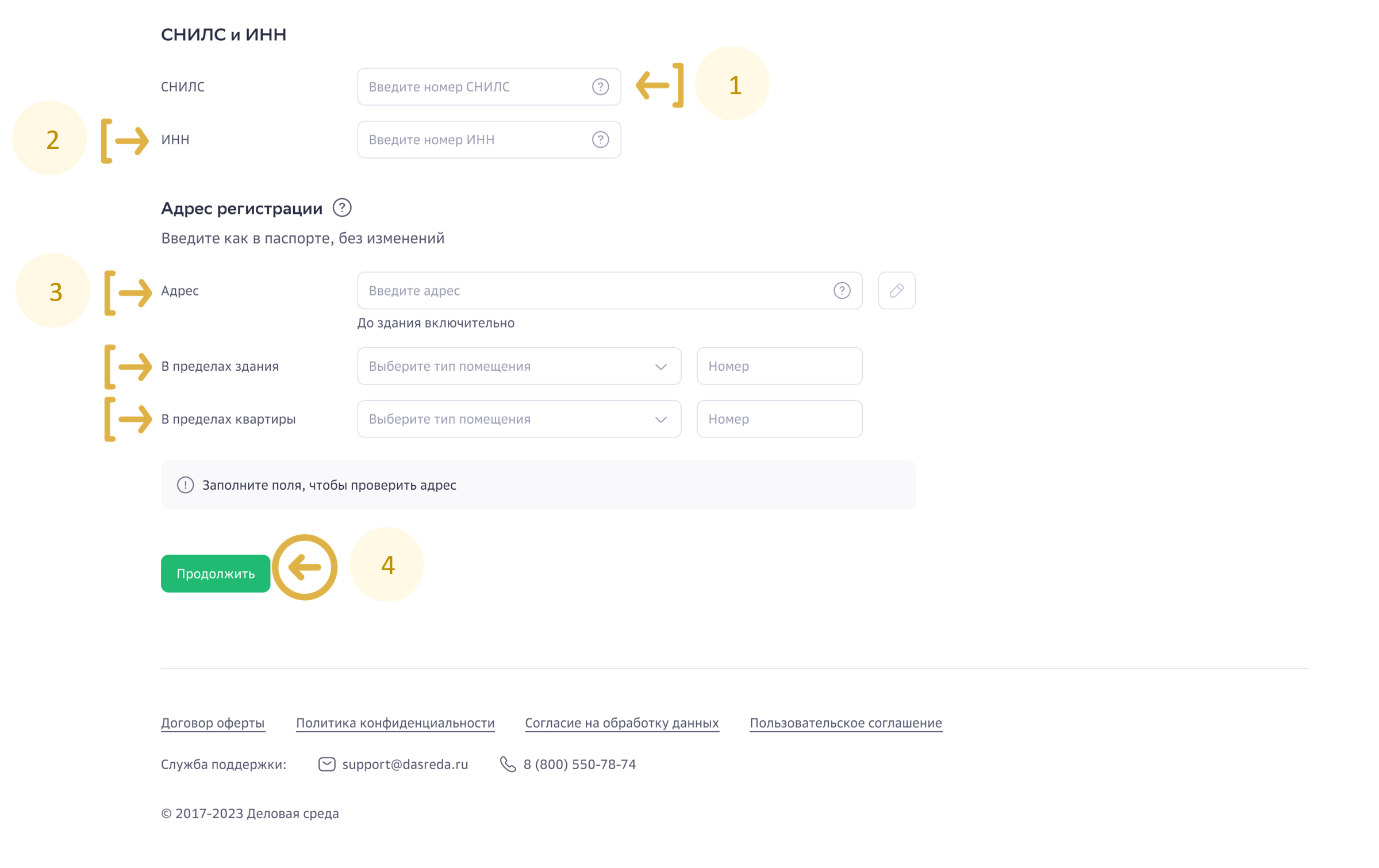Expand the chevron in the В пределах здания dropdown
The width and height of the screenshot is (1379, 868).
(x=660, y=367)
